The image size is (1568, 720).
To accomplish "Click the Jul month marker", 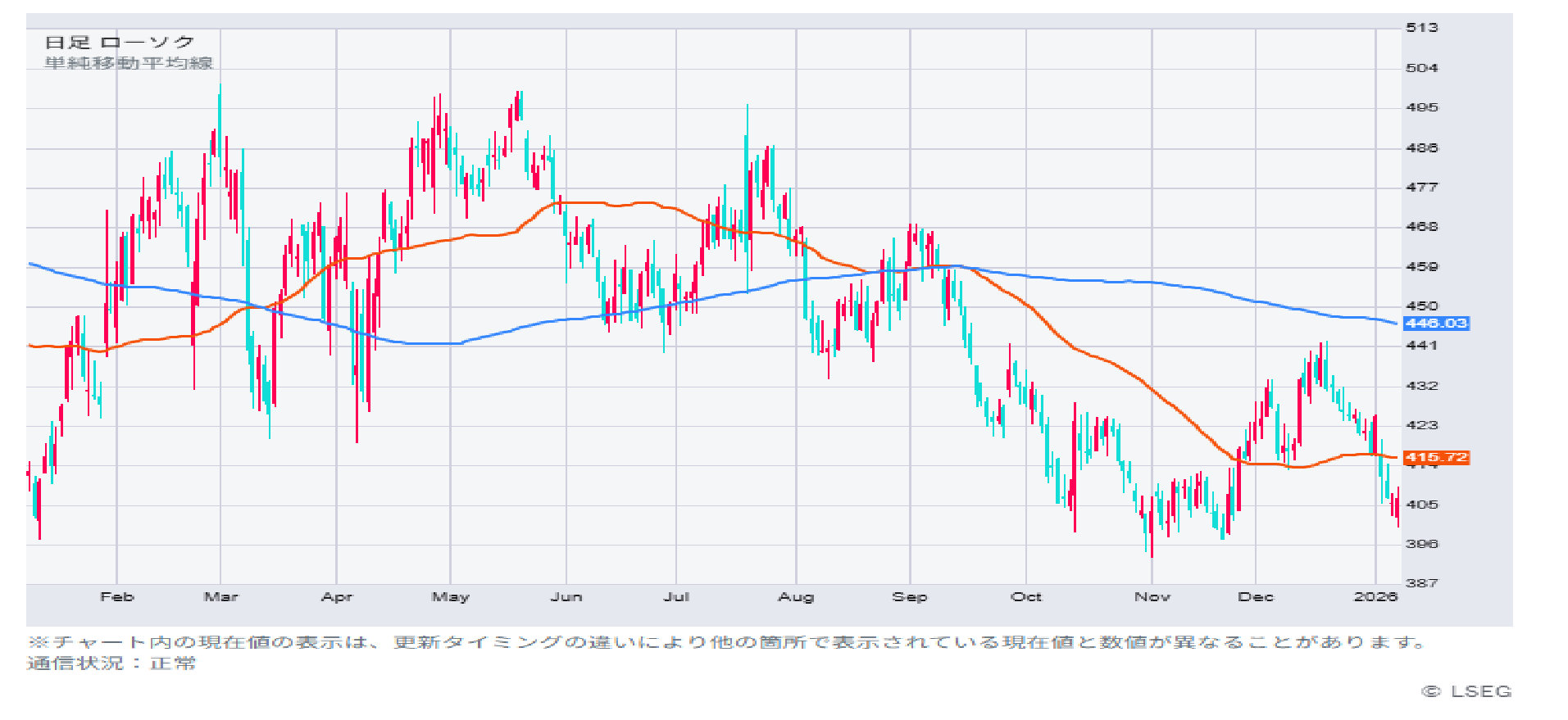I will [x=676, y=597].
